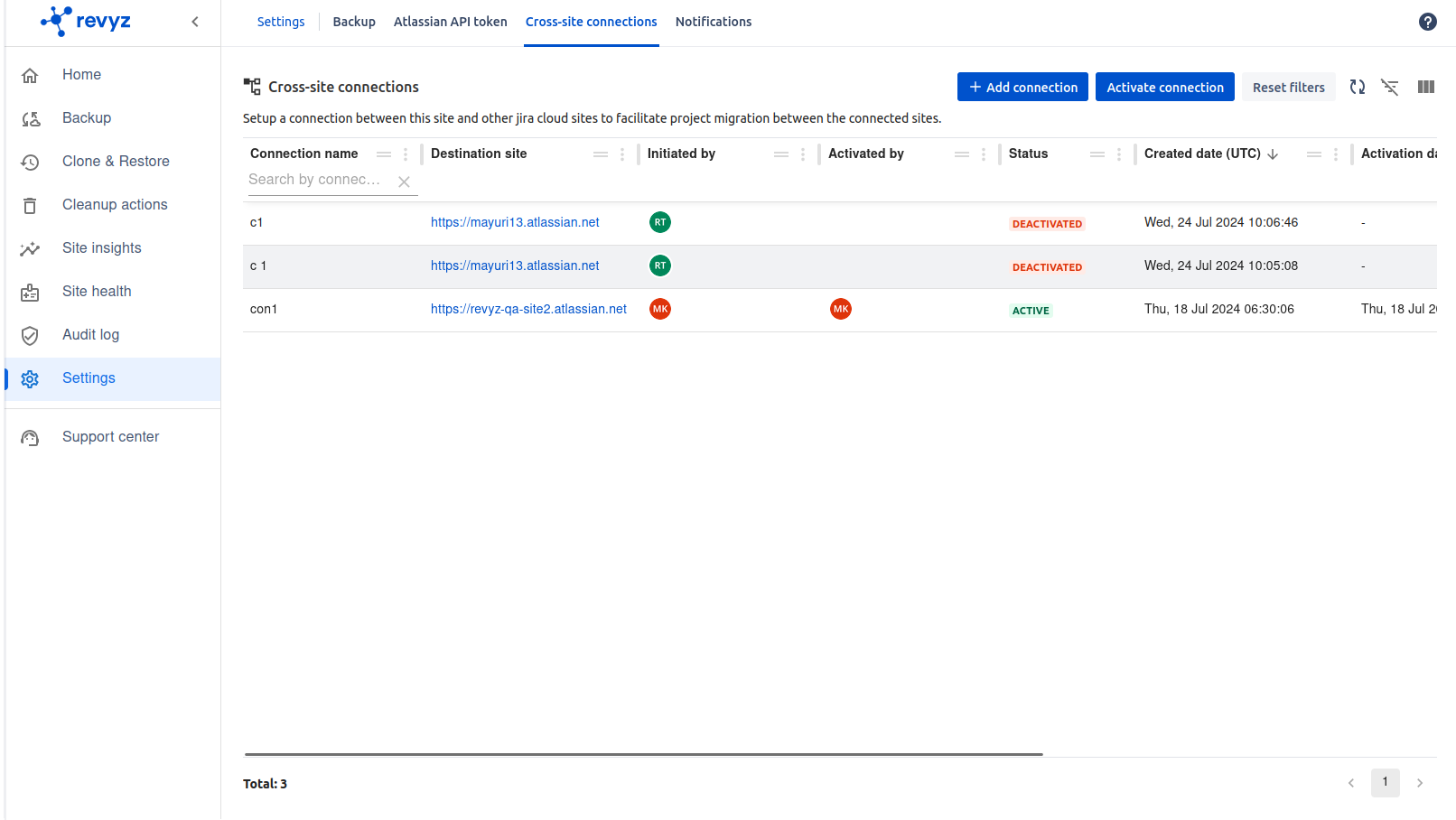The height and width of the screenshot is (820, 1456).
Task: Switch to the Notifications tab
Action: tap(713, 22)
